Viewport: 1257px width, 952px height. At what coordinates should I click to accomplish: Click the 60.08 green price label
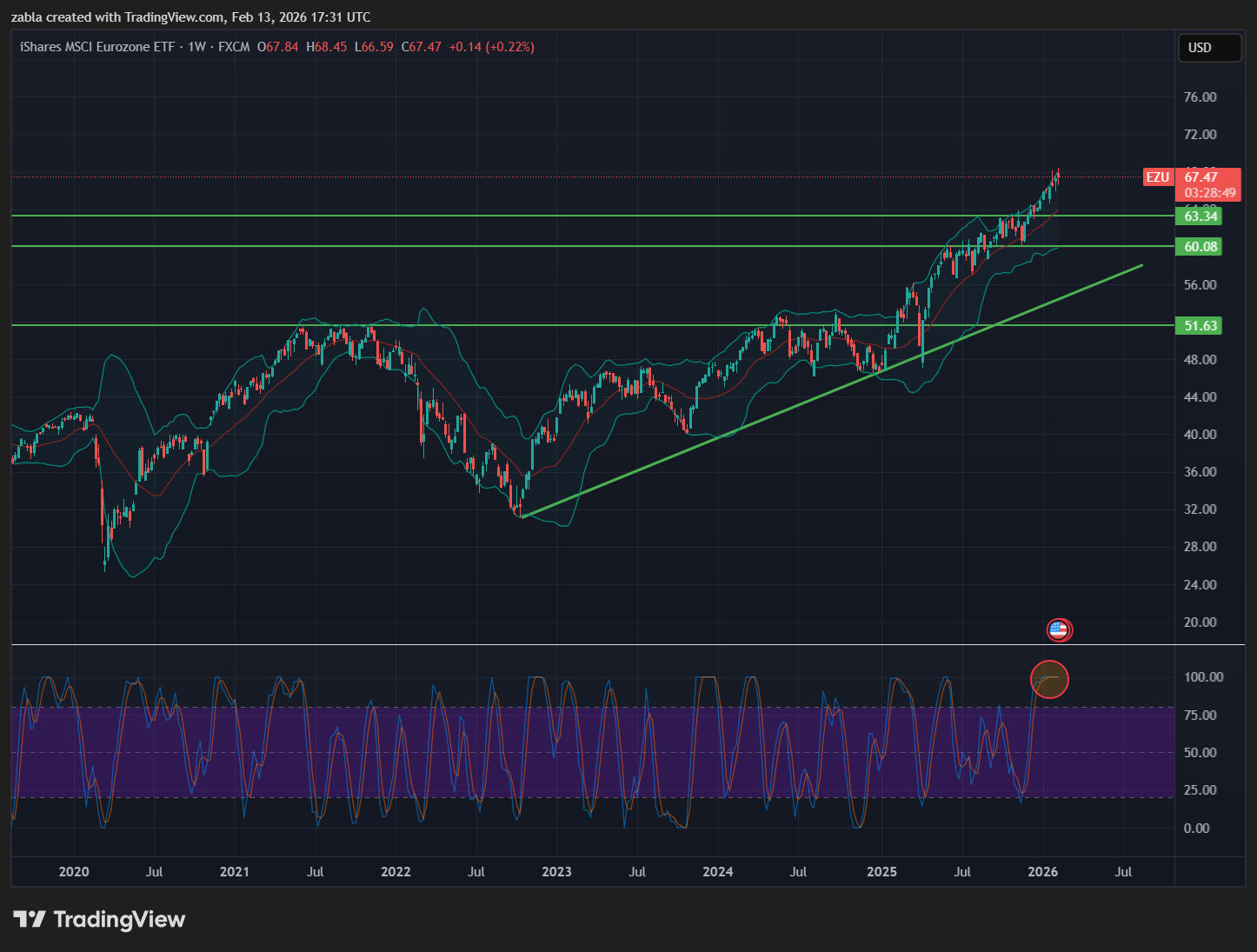tap(1200, 247)
